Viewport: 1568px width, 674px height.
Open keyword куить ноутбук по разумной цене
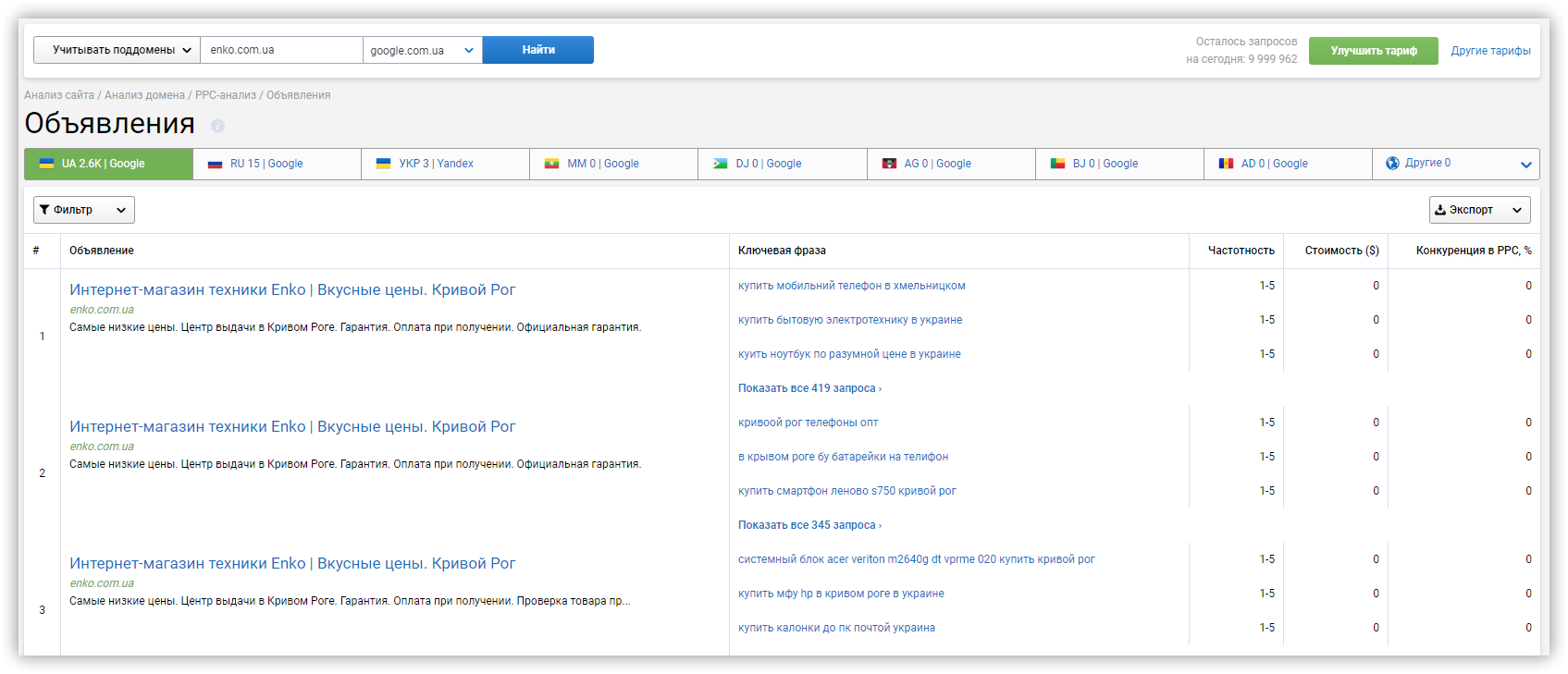pos(849,354)
